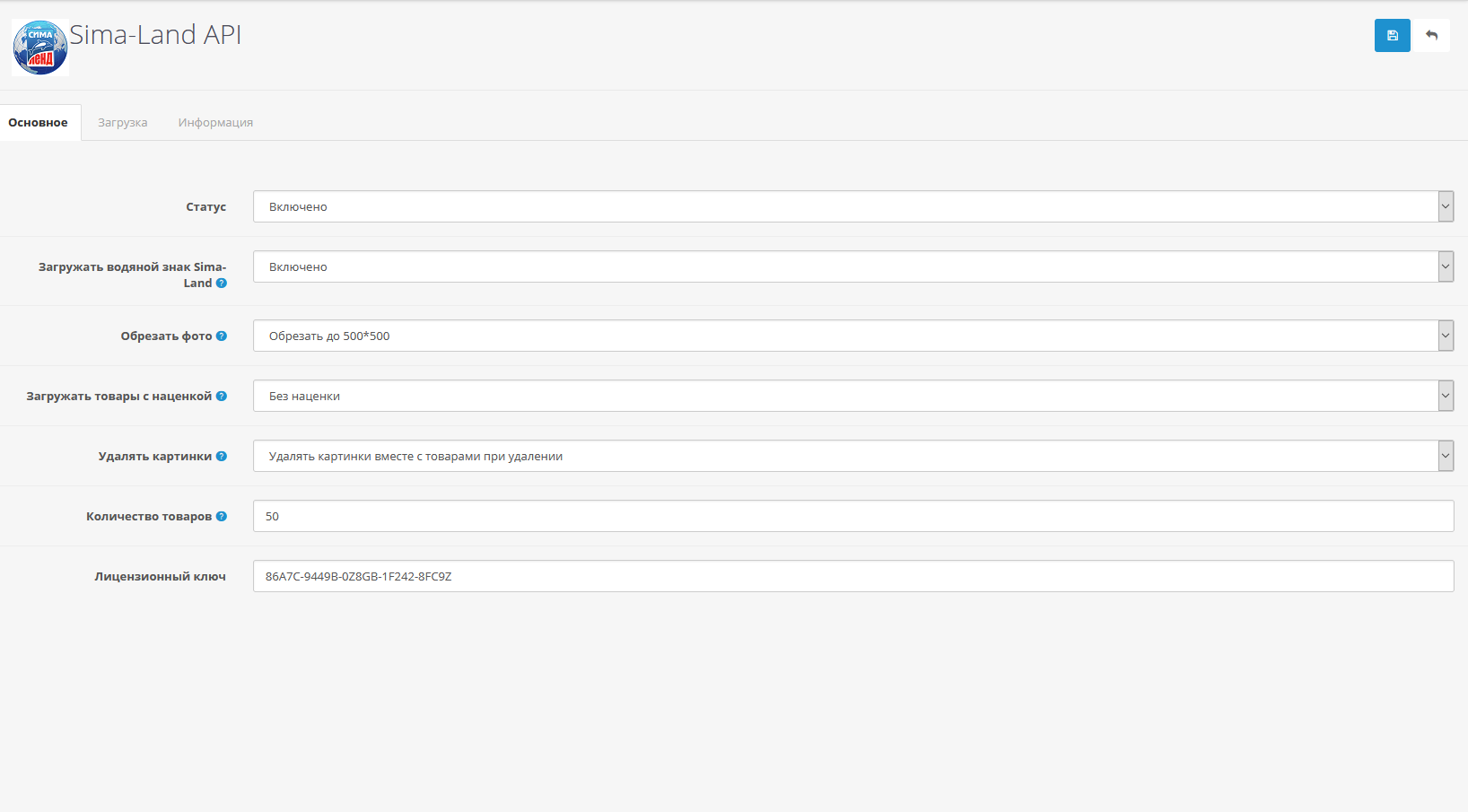Viewport: 1468px width, 812px height.
Task: Open the Без наценки markup dropdown
Action: (x=852, y=396)
